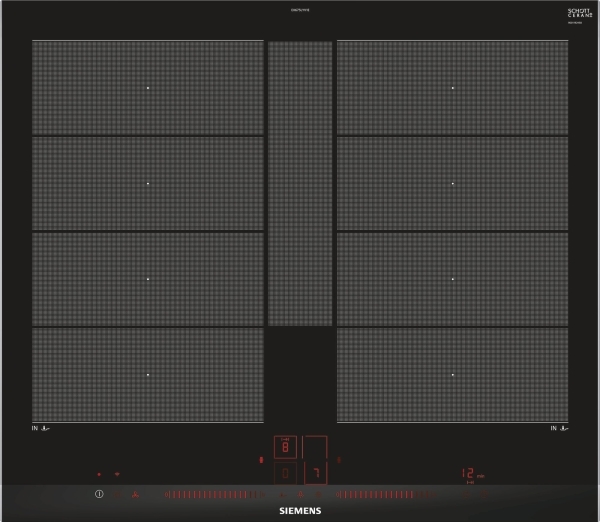Tap the left power level slider strip
The height and width of the screenshot is (522, 600).
(x=210, y=494)
